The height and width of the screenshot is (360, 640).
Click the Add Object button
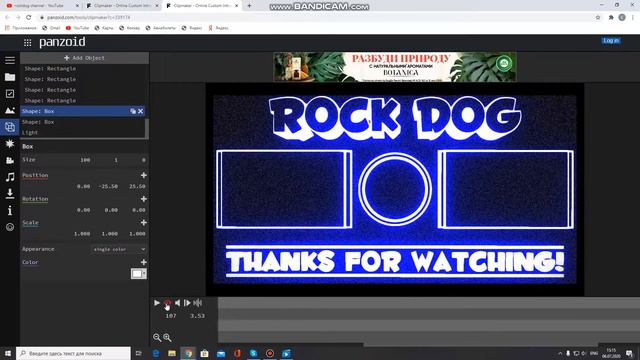point(84,58)
